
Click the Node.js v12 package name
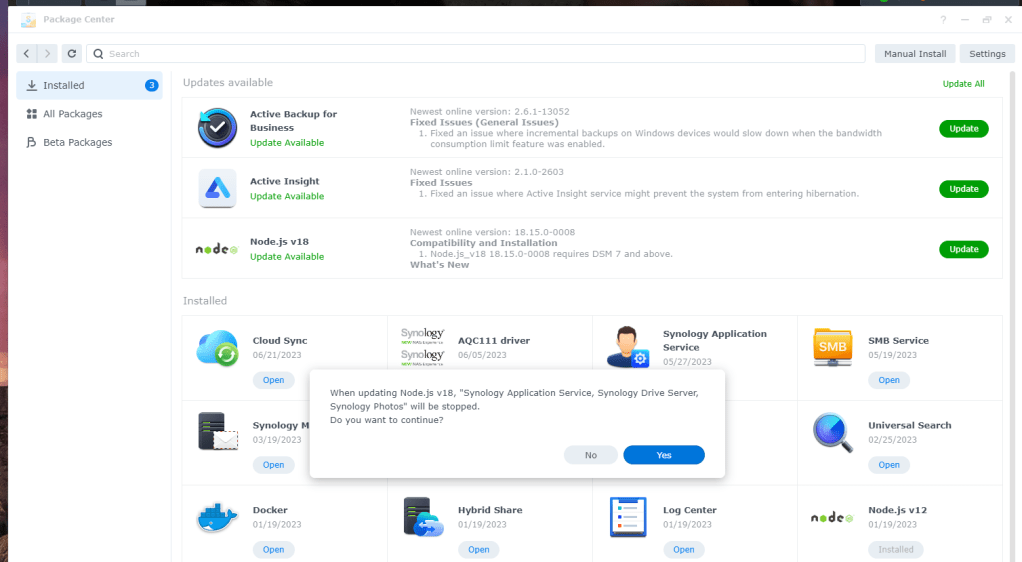(898, 510)
